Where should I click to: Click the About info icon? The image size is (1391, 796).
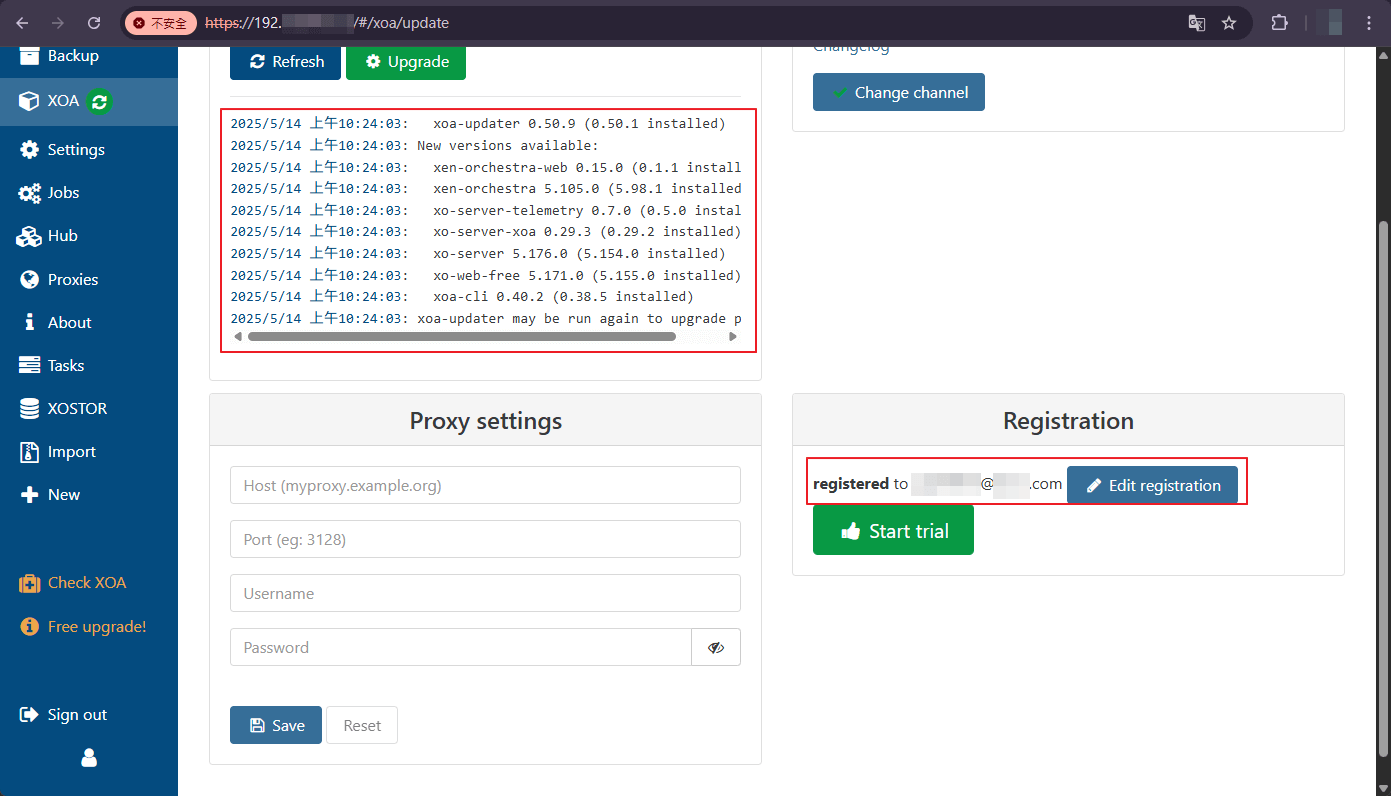coord(29,322)
